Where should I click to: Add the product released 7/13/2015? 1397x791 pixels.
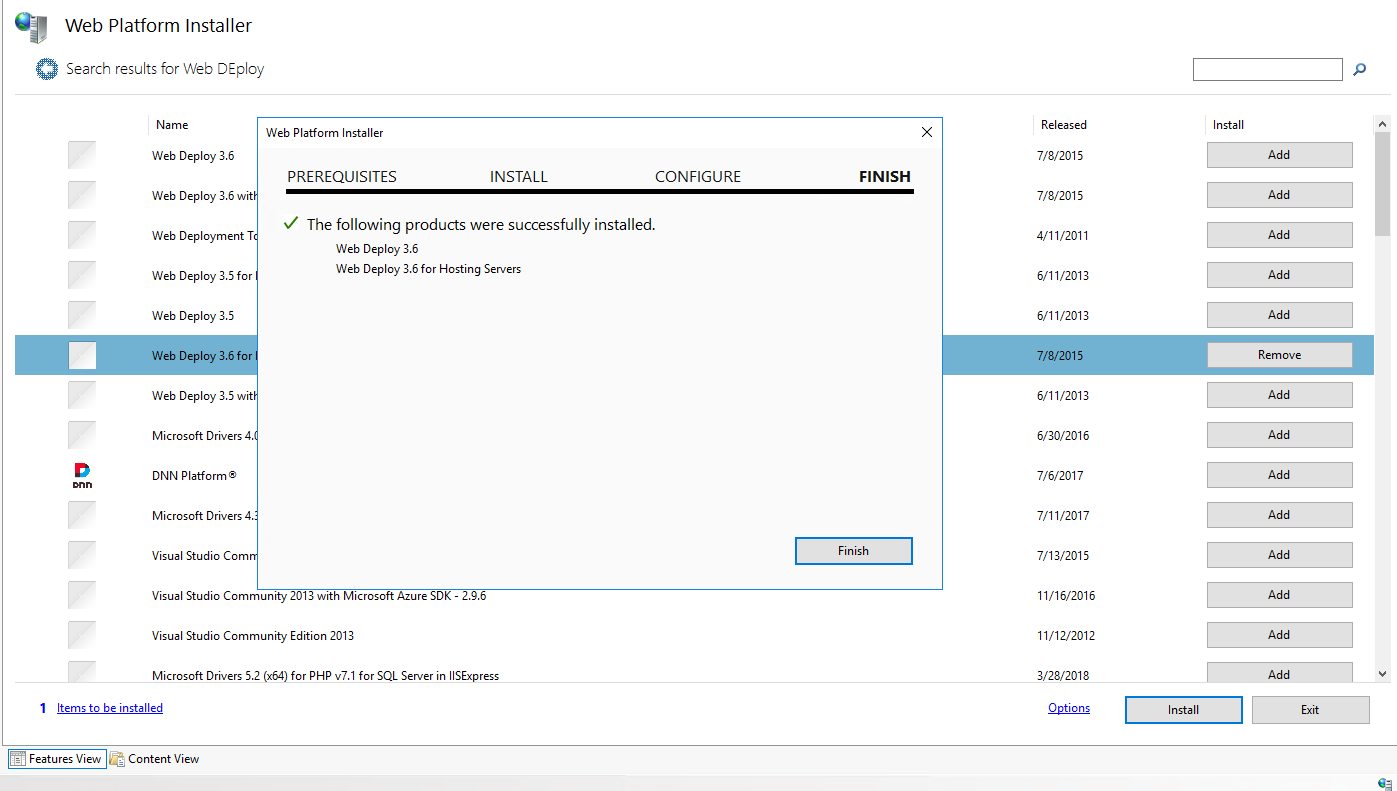pos(1279,555)
